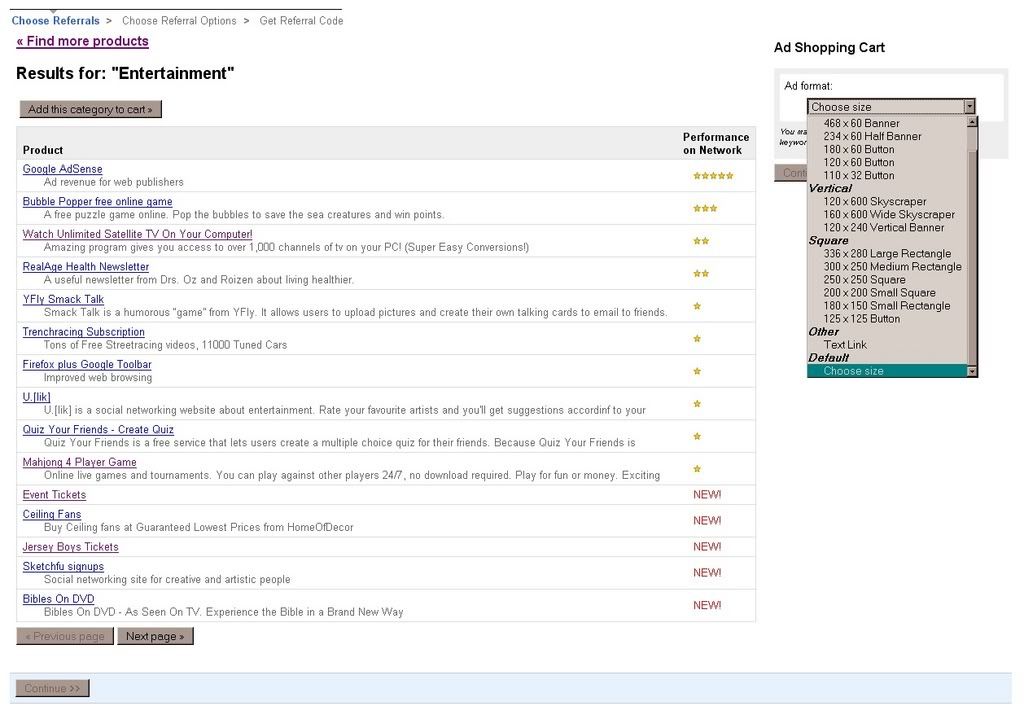Click star rating for U.[lik]
Screen dimensions: 1024x715
697,404
